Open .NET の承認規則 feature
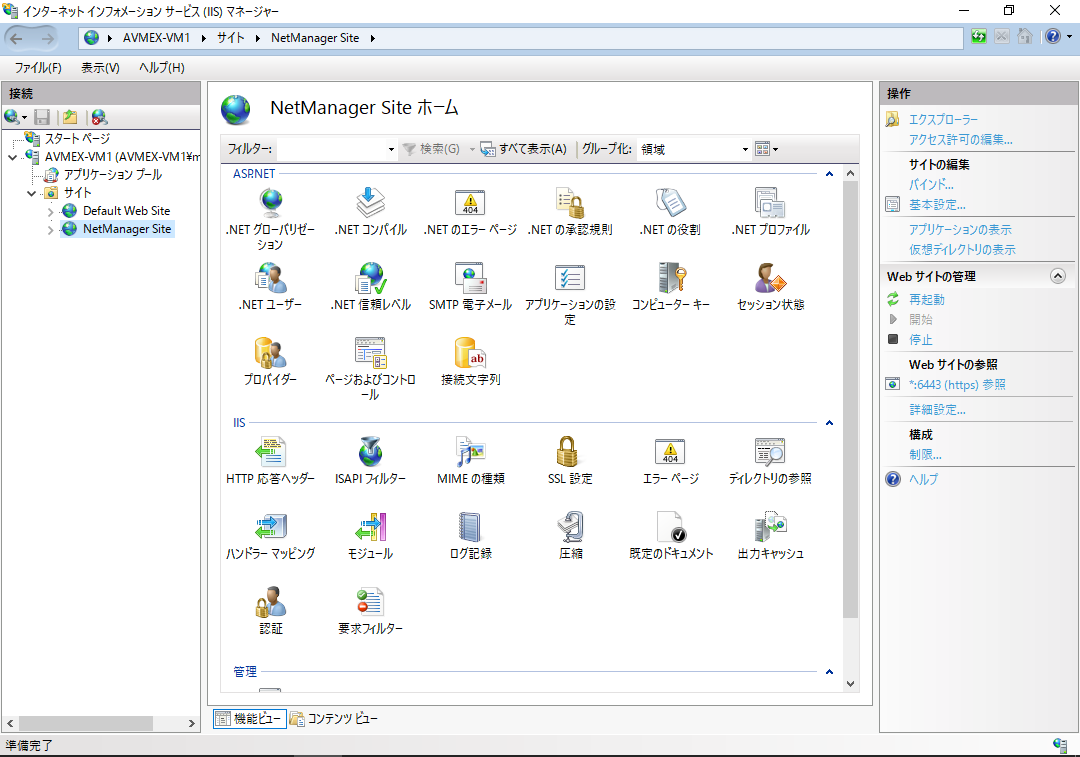The height and width of the screenshot is (757, 1080). (x=570, y=212)
